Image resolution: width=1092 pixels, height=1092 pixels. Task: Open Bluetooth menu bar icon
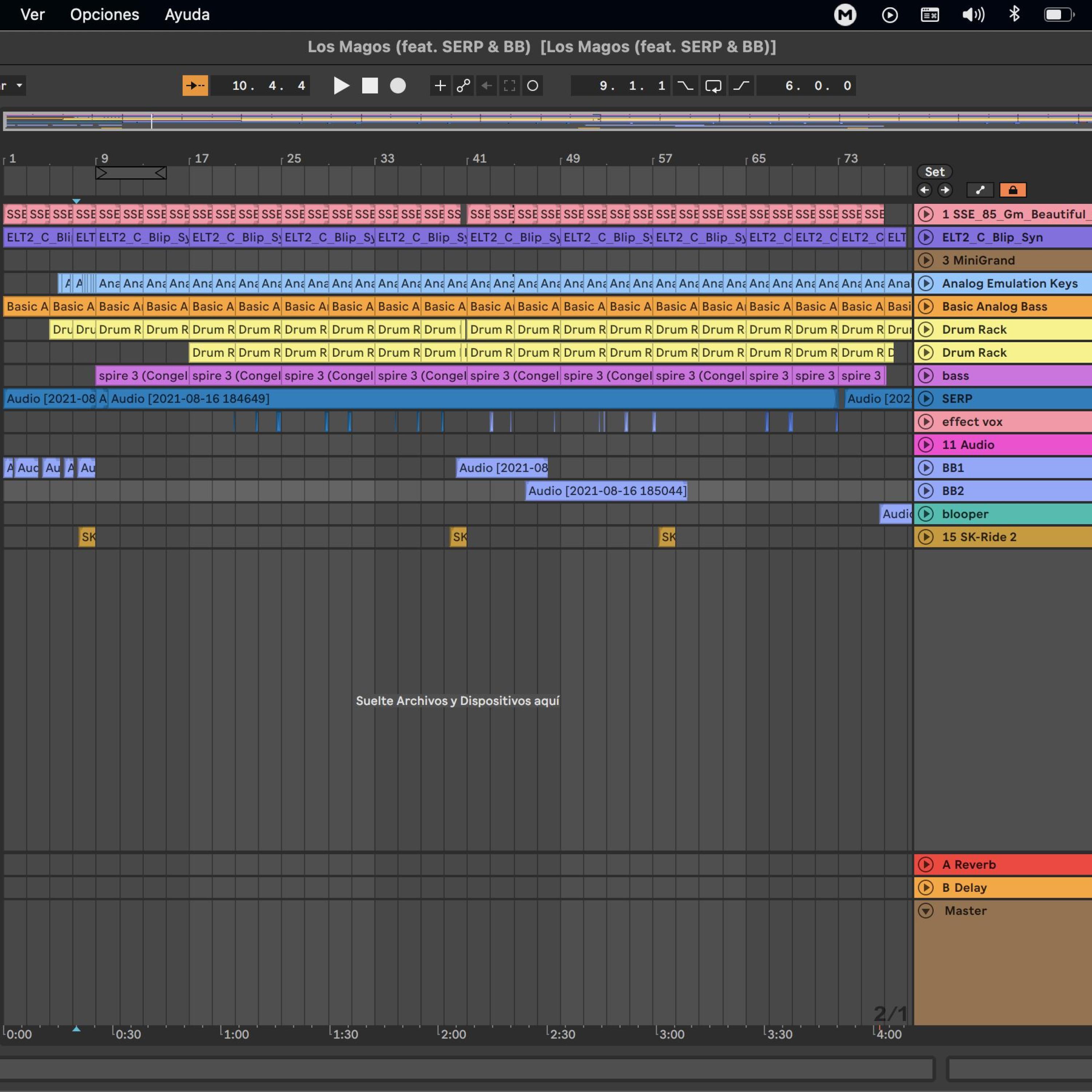[1014, 14]
